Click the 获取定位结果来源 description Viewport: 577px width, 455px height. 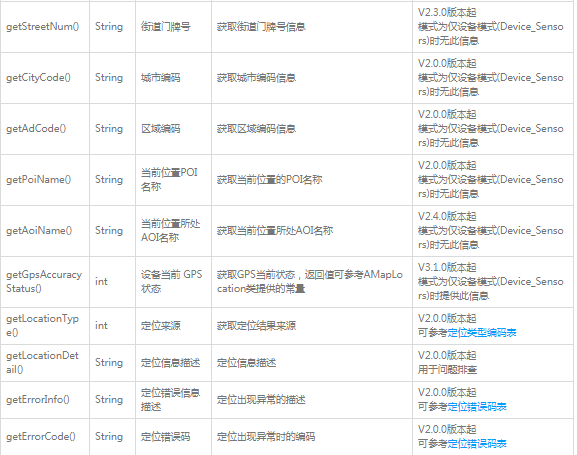pos(256,325)
